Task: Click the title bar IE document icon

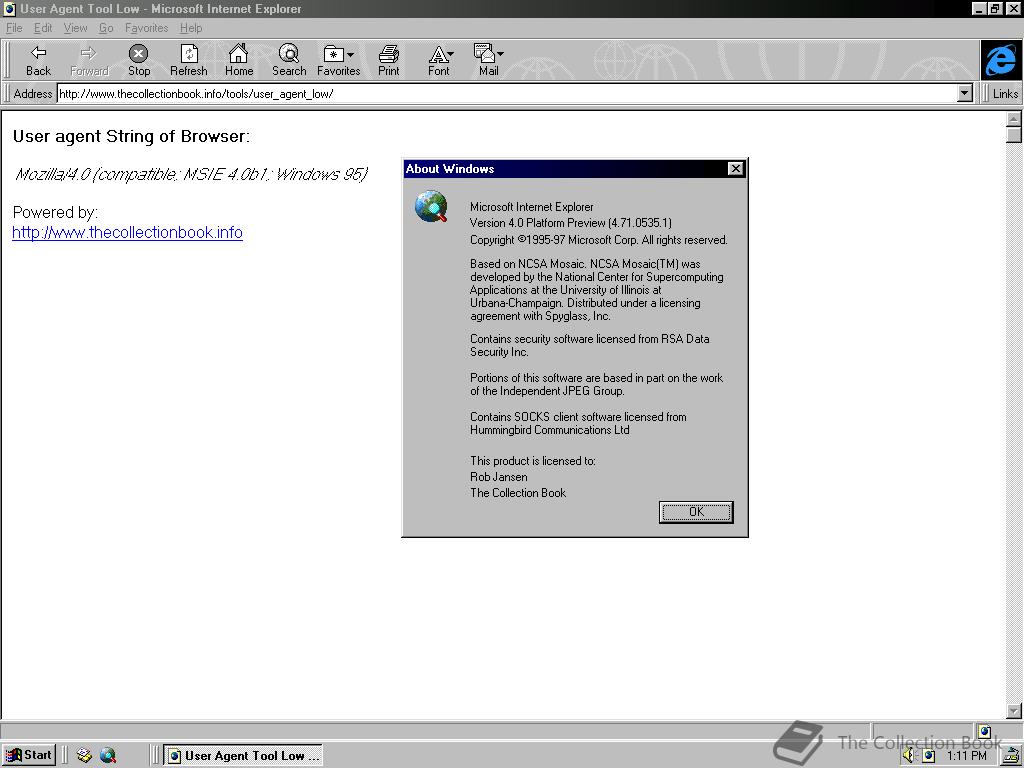Action: coord(9,8)
